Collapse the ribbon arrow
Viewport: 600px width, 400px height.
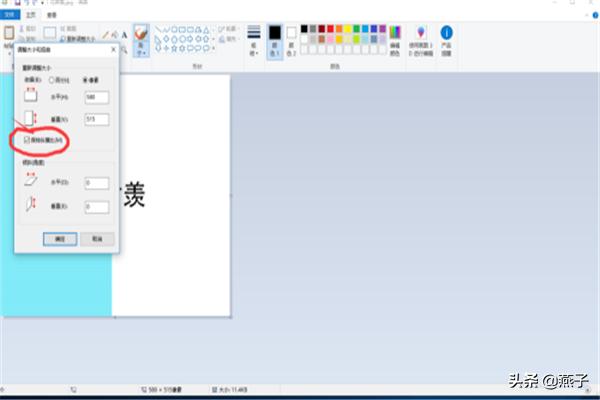point(587,15)
